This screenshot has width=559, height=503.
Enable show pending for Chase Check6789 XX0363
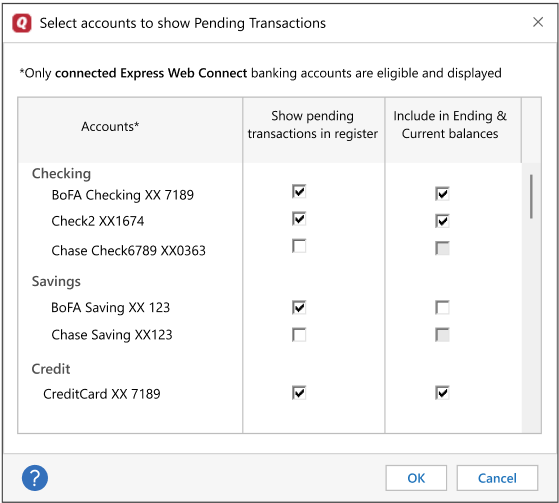click(299, 246)
